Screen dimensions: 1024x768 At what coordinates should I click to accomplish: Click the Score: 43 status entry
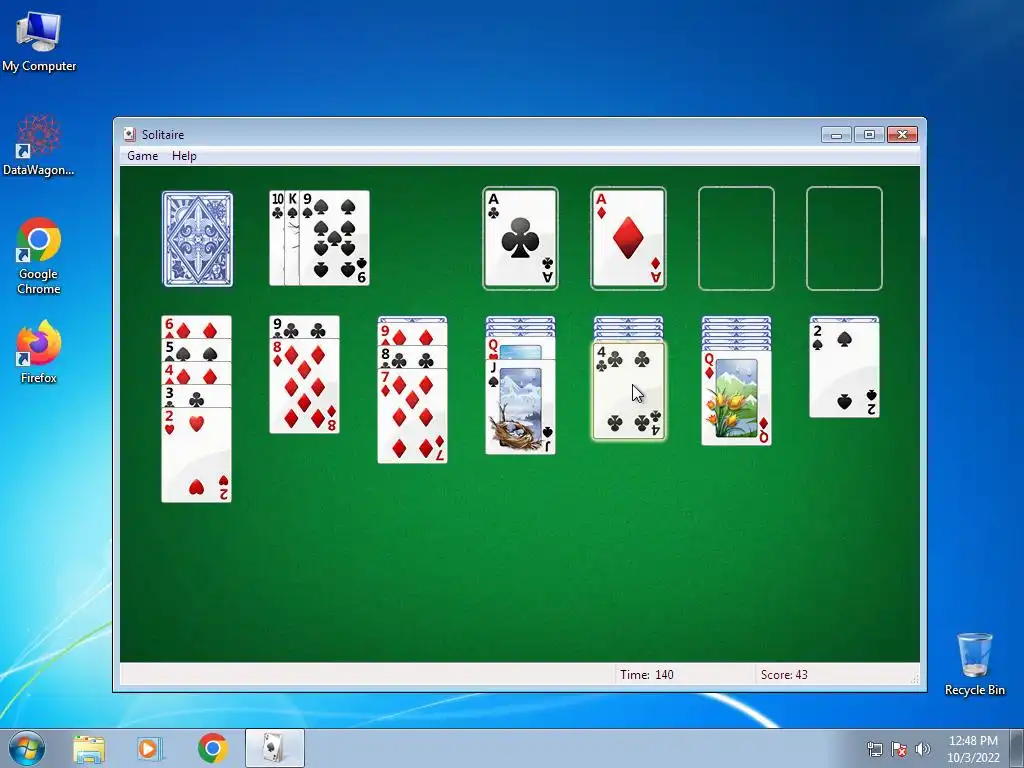(784, 675)
